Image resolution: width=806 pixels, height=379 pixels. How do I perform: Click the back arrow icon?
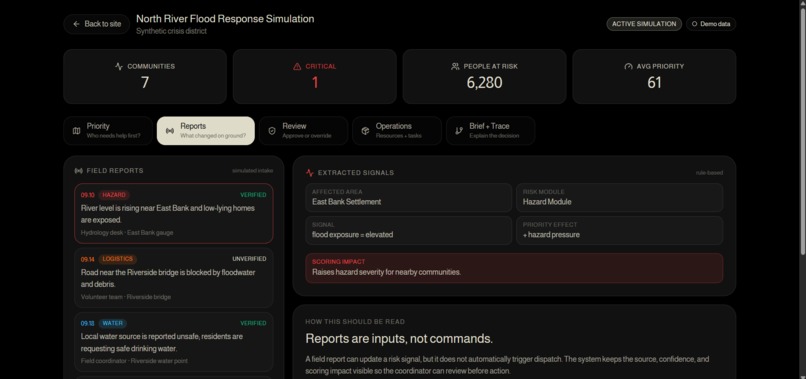tap(76, 24)
